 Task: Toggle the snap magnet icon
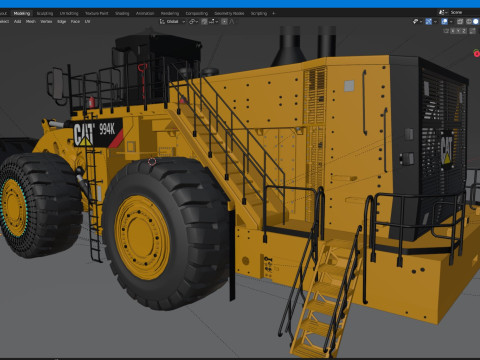tap(204, 21)
